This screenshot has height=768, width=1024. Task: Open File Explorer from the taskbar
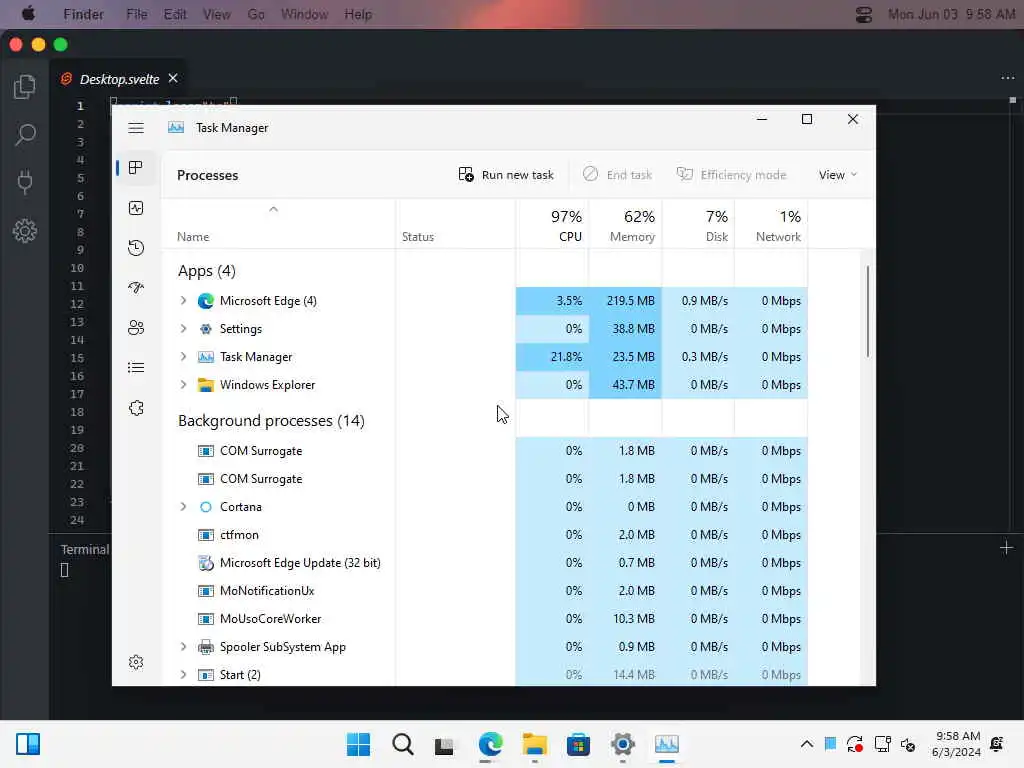coord(534,744)
